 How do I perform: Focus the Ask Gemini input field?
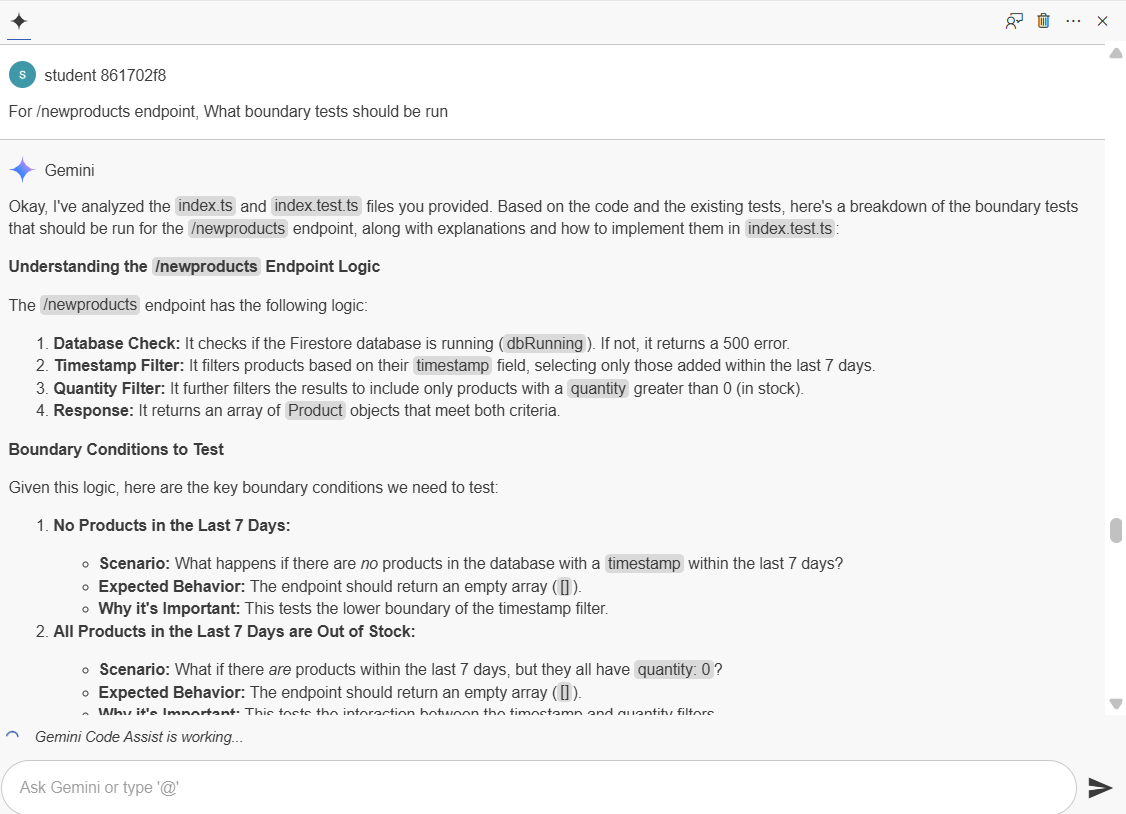[539, 787]
